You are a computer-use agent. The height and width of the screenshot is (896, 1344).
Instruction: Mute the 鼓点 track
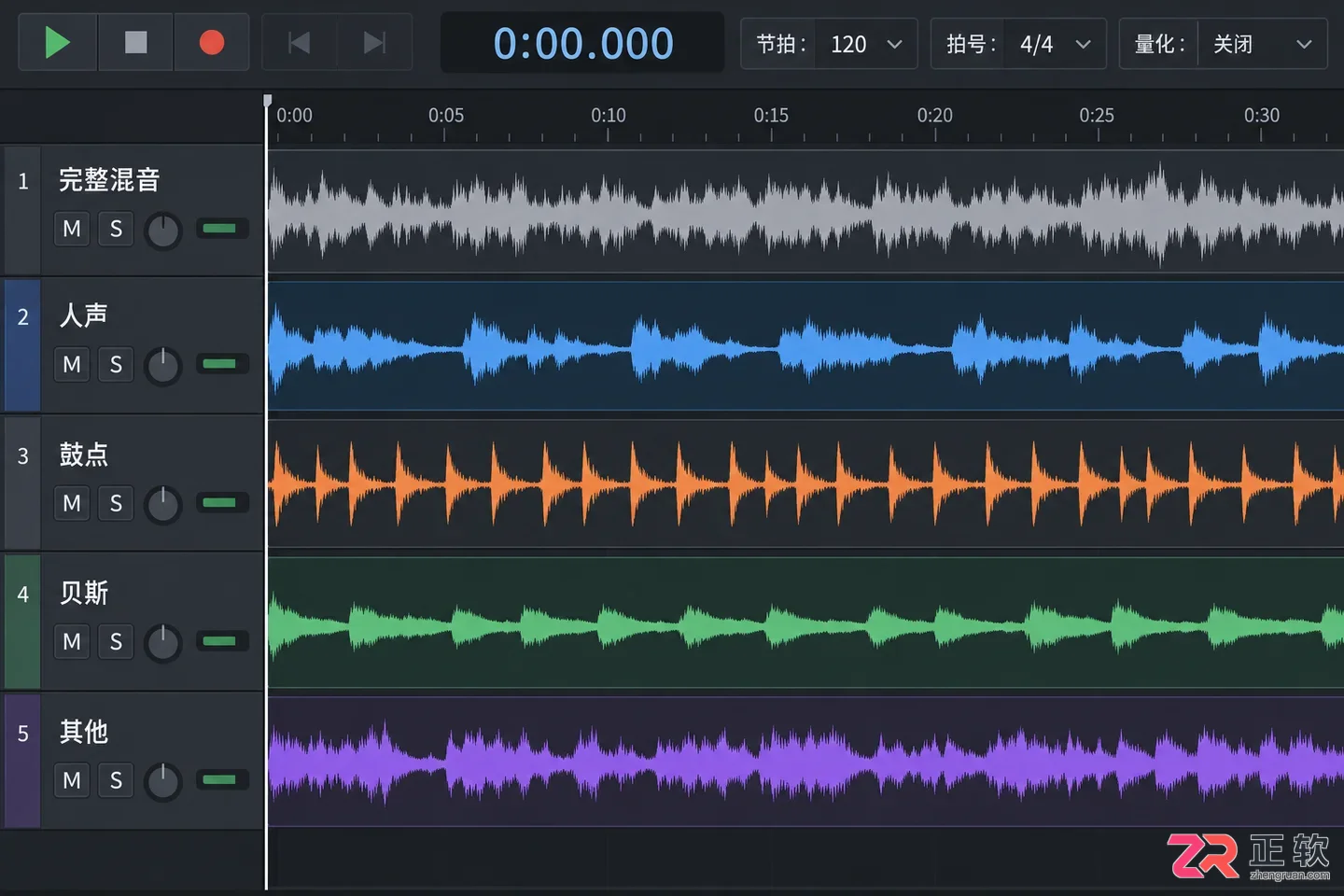click(72, 503)
